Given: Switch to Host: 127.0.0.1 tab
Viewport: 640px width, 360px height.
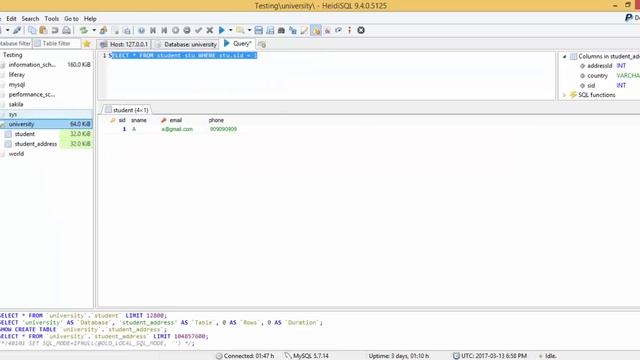Looking at the screenshot, I should [x=124, y=44].
